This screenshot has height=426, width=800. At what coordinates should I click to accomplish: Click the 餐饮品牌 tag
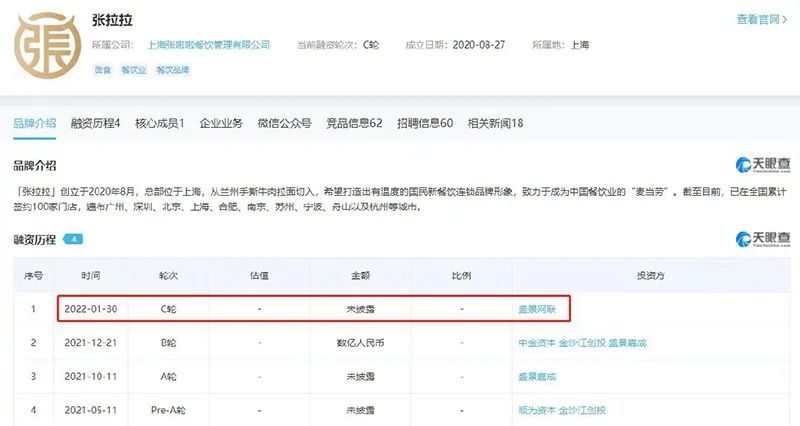pyautogui.click(x=172, y=70)
